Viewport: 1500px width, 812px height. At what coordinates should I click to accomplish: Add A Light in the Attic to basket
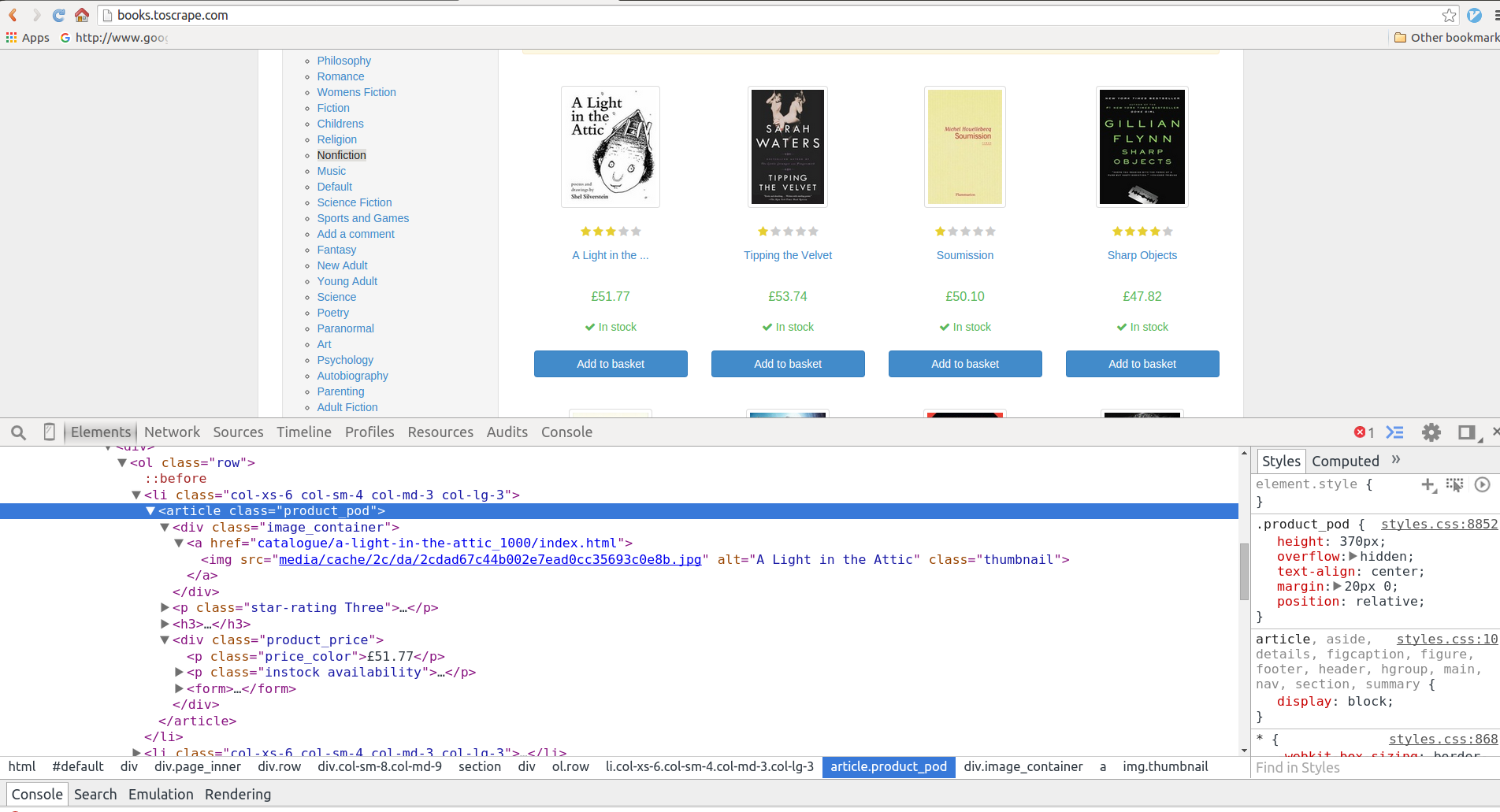coord(611,364)
